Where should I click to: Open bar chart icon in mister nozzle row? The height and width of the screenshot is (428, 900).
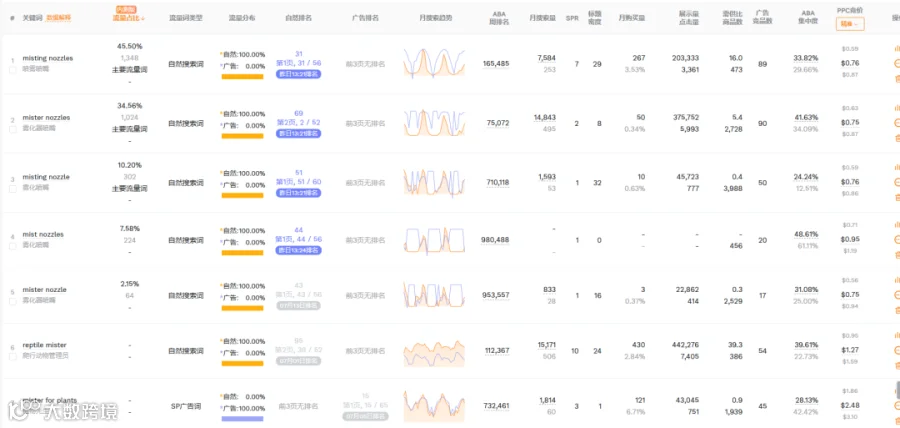tap(897, 280)
